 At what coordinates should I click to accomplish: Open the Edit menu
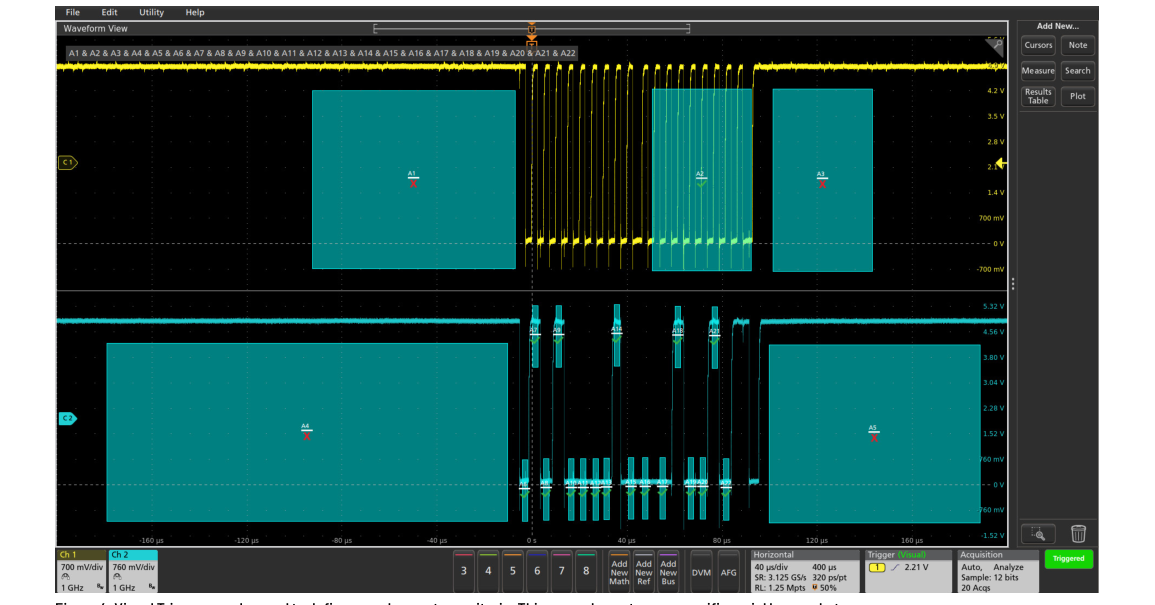pyautogui.click(x=109, y=13)
